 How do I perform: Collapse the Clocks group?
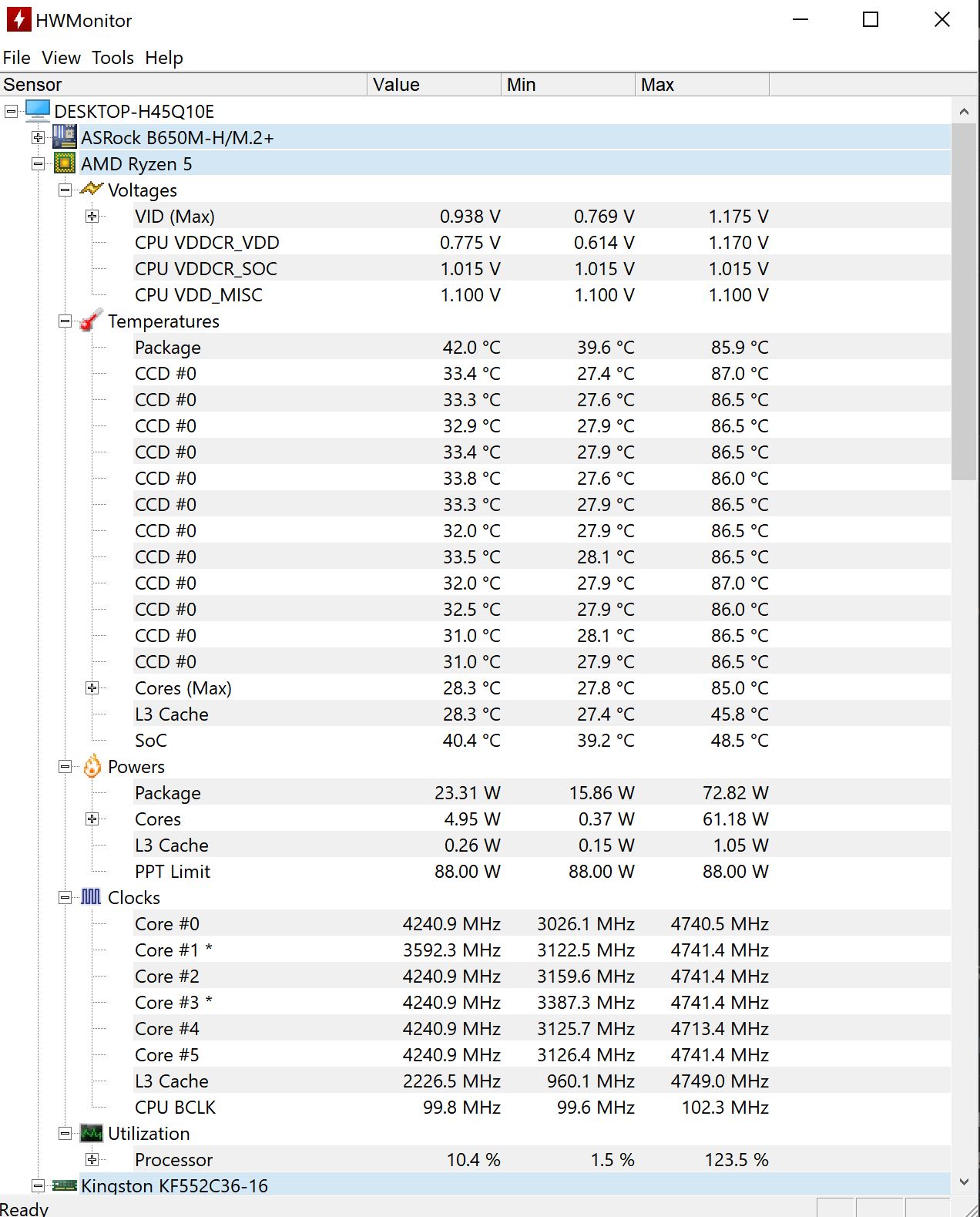coord(65,898)
